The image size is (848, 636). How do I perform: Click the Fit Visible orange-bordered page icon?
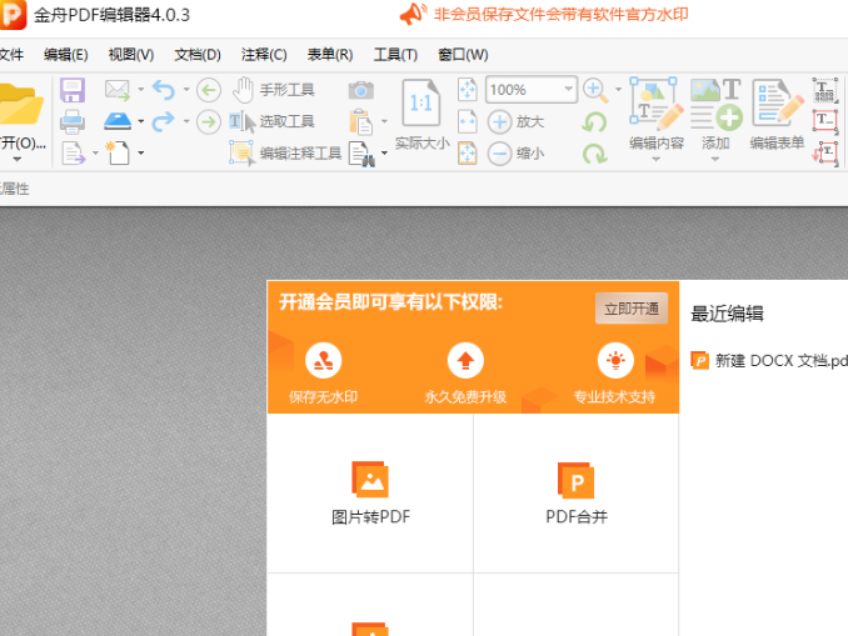(467, 153)
